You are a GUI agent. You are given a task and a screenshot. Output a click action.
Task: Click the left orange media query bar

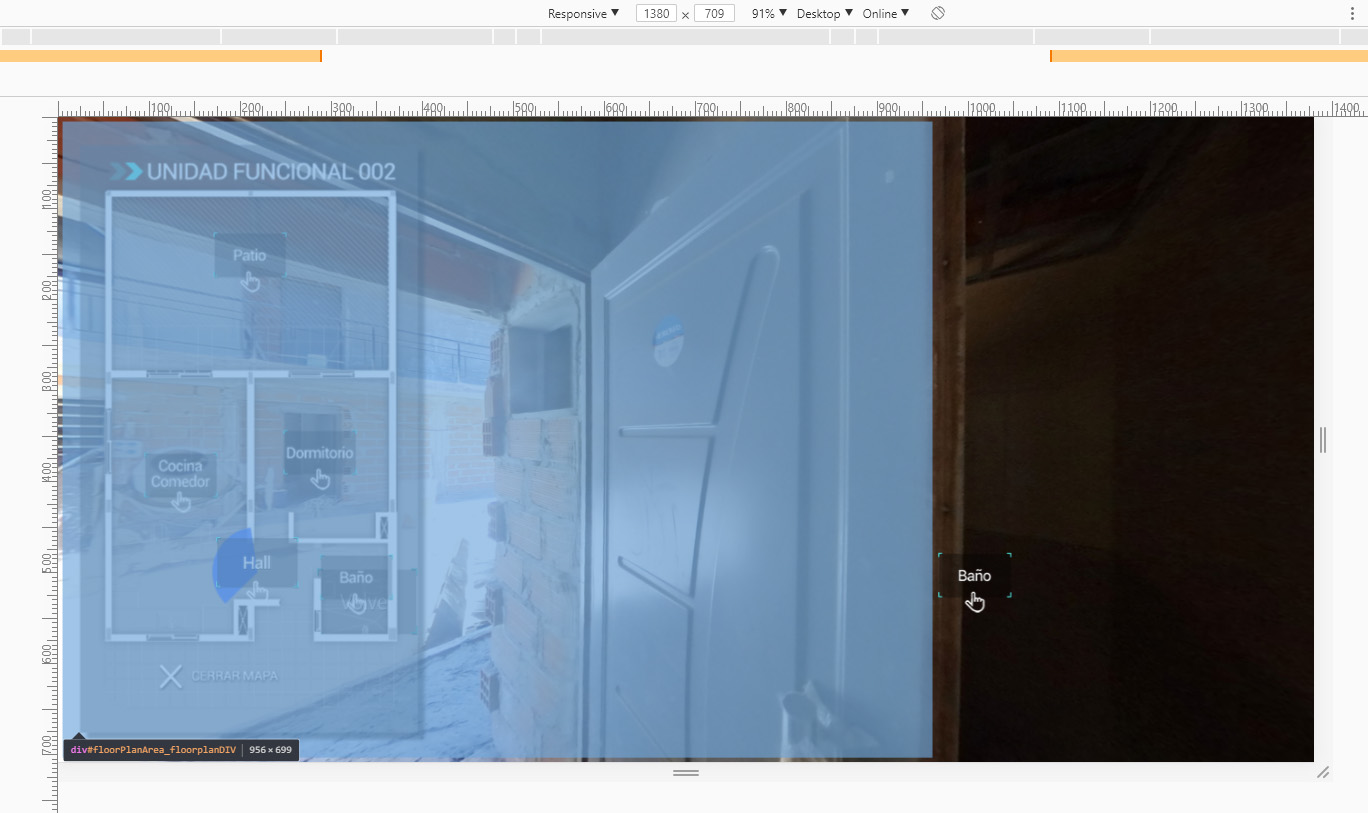click(x=160, y=56)
